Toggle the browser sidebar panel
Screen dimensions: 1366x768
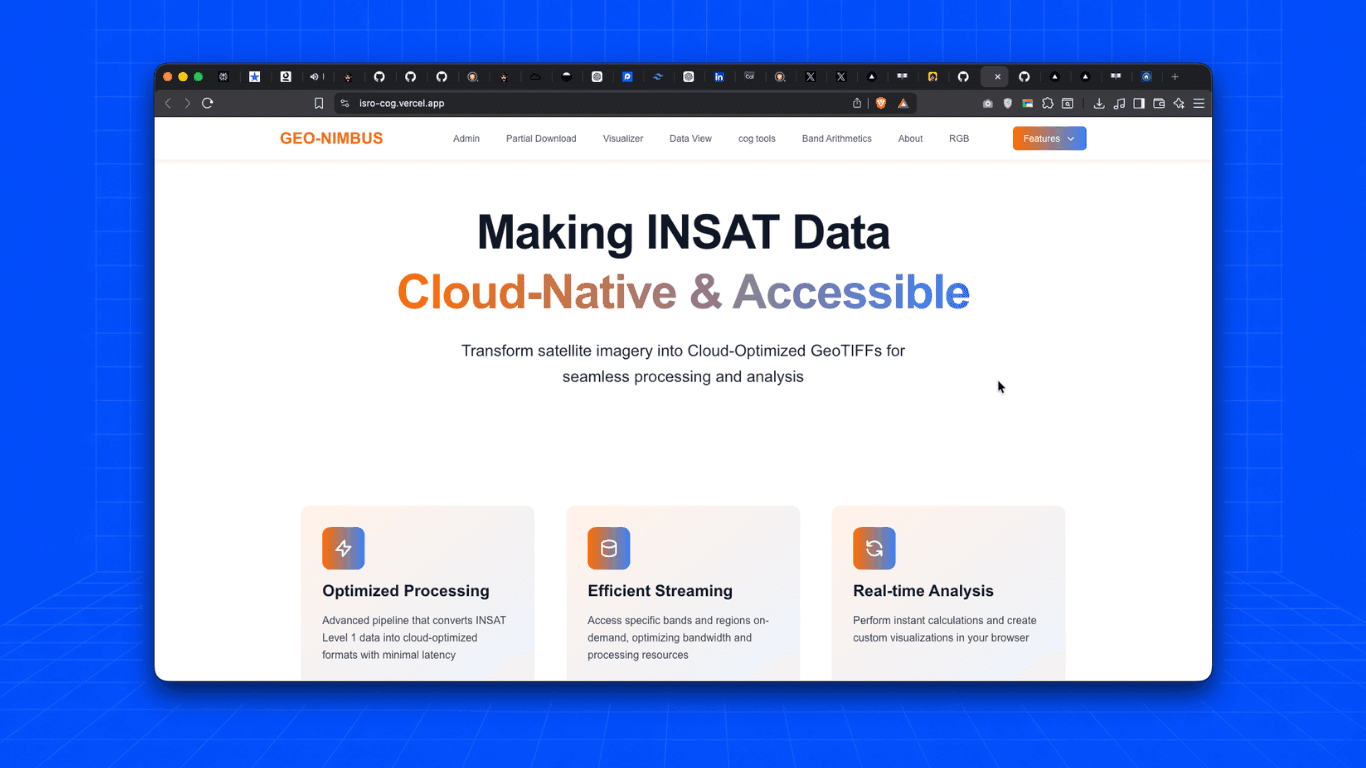[x=1139, y=103]
